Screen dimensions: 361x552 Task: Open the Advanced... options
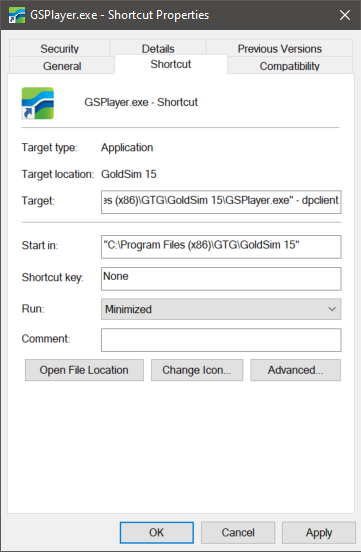click(295, 370)
